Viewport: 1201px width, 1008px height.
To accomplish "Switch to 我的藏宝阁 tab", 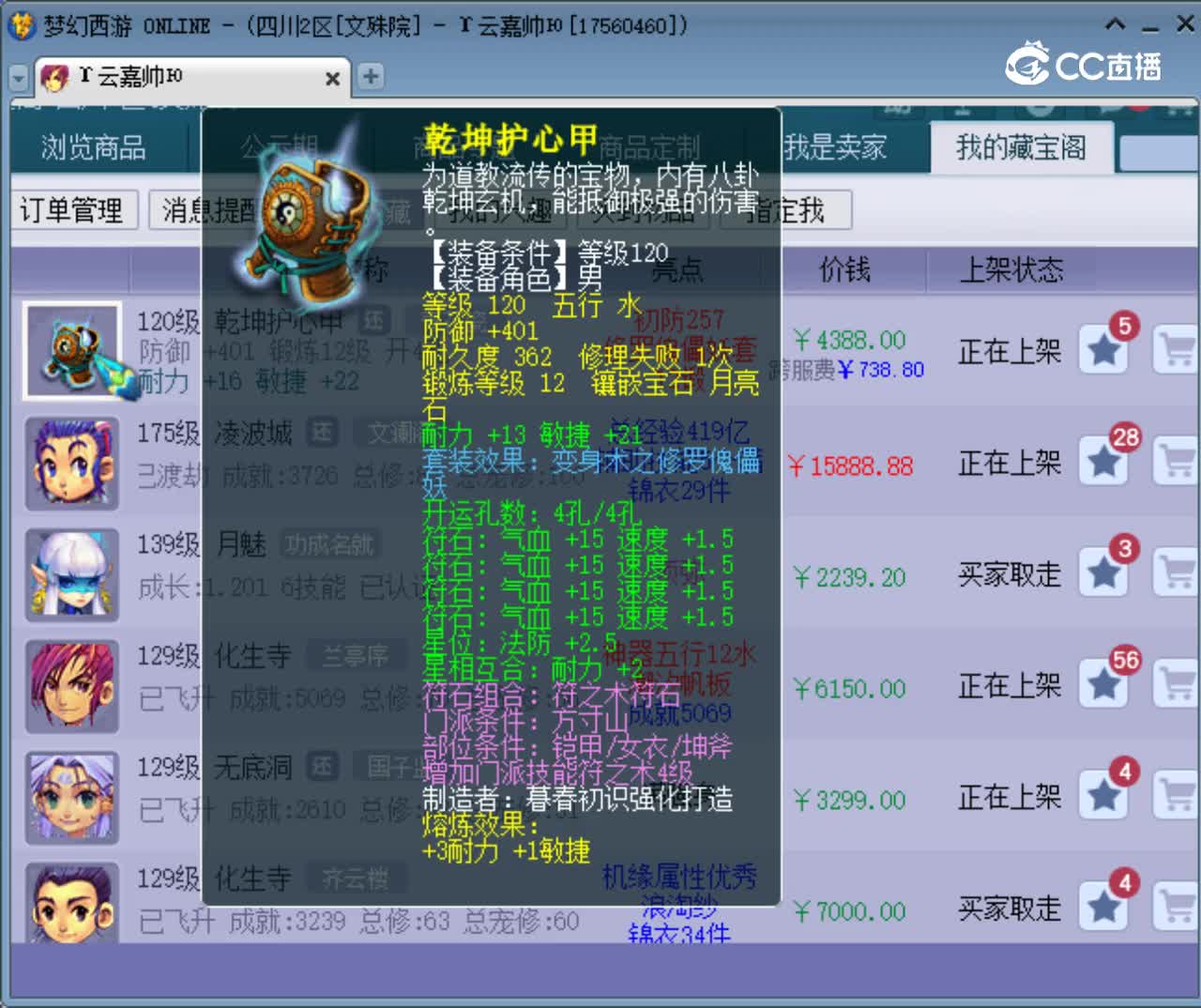I will [x=1021, y=147].
